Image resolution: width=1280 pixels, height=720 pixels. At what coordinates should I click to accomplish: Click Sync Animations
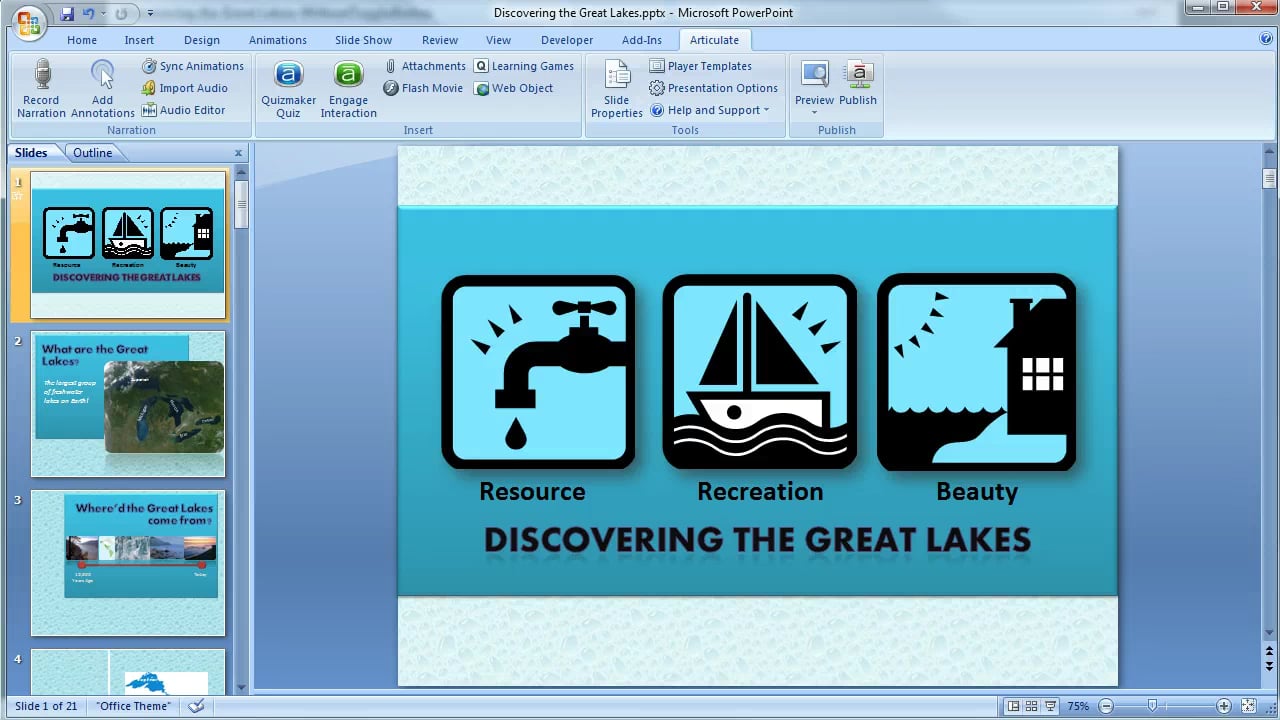192,66
